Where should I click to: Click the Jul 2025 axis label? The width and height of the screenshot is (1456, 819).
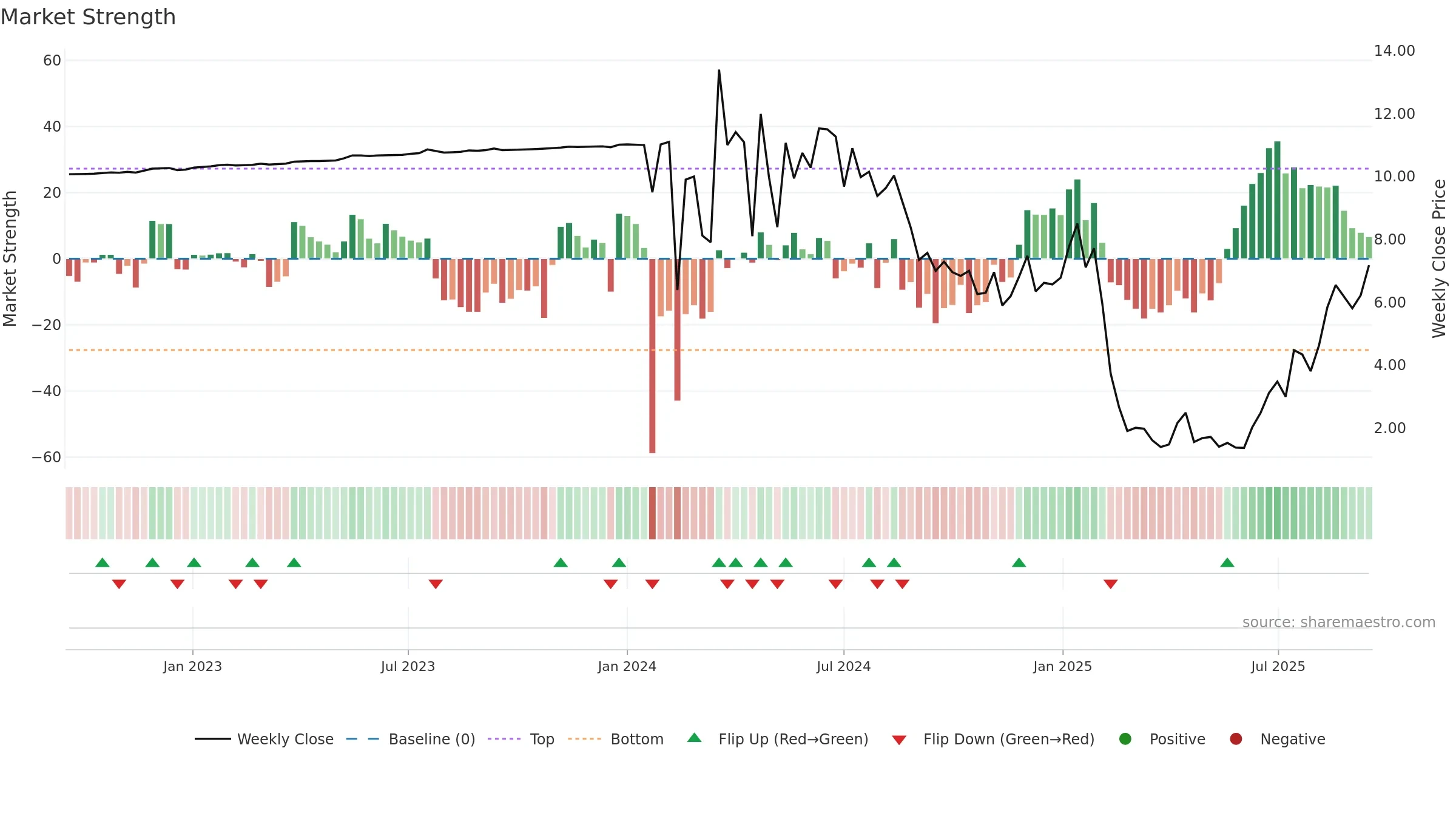(1278, 666)
